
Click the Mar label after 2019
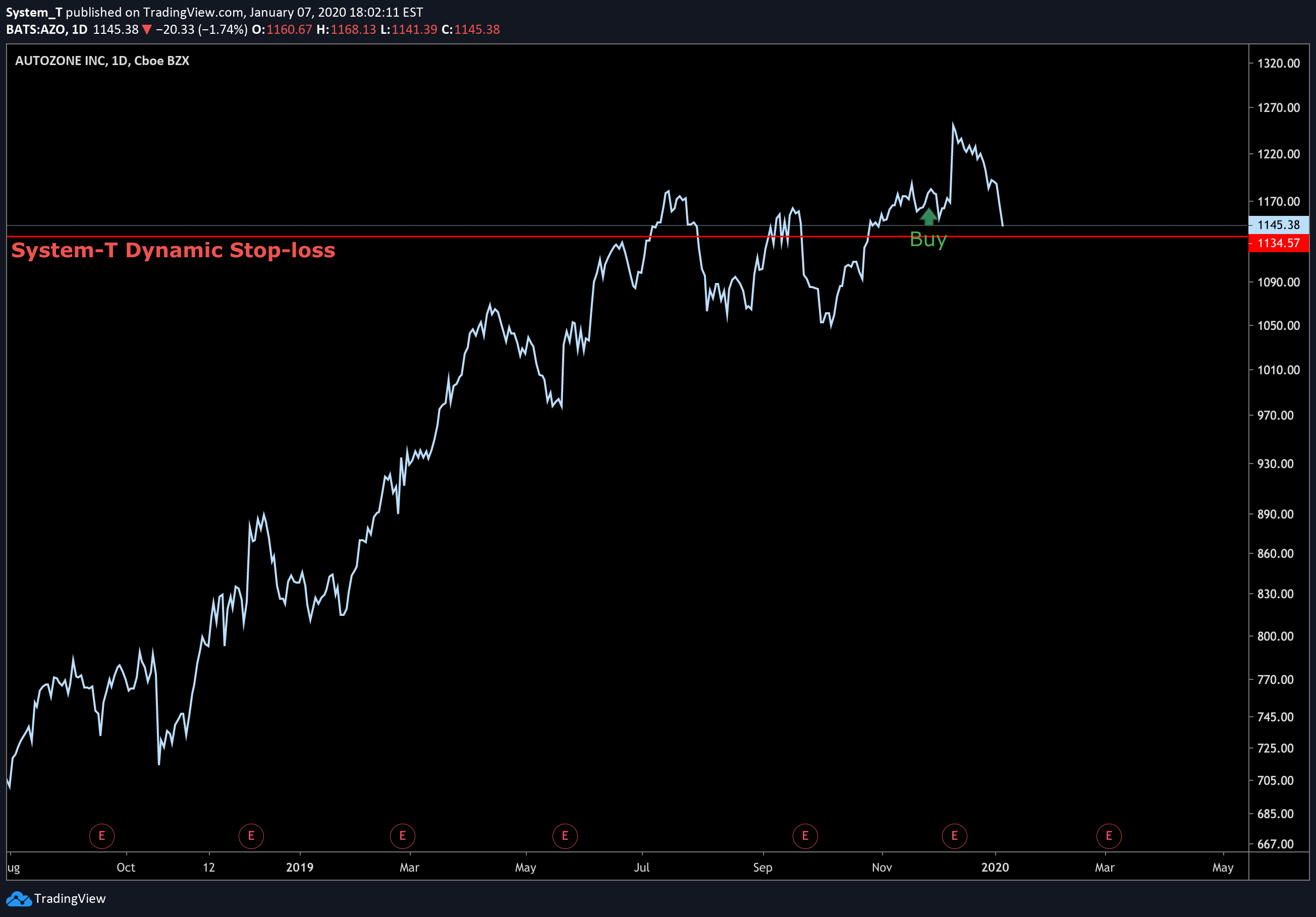pos(409,868)
